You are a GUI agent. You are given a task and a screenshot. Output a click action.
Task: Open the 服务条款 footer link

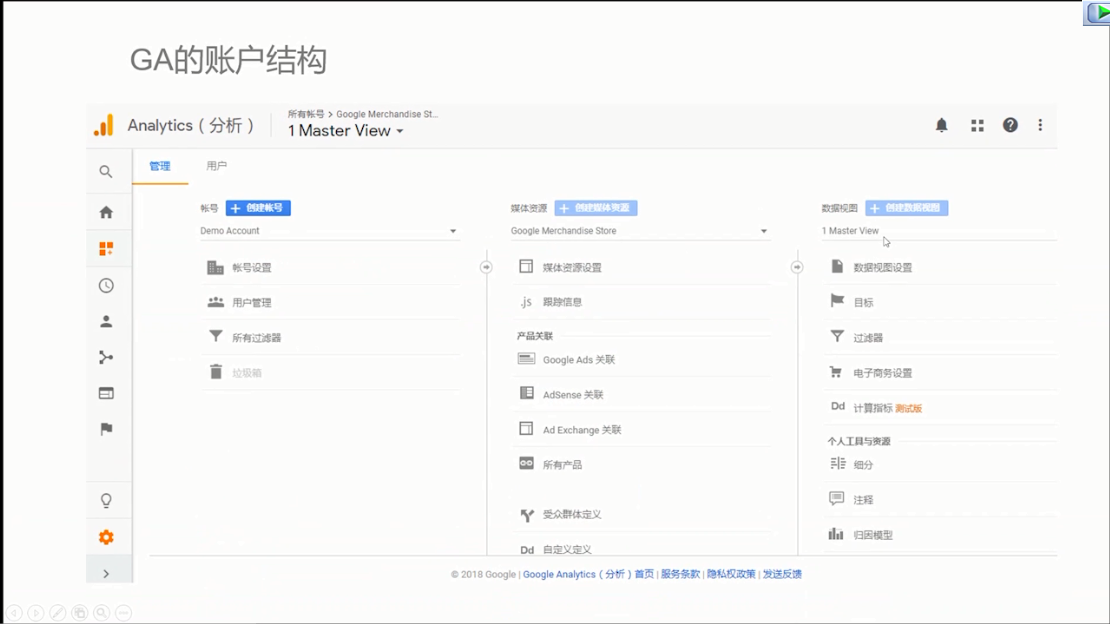coord(680,574)
